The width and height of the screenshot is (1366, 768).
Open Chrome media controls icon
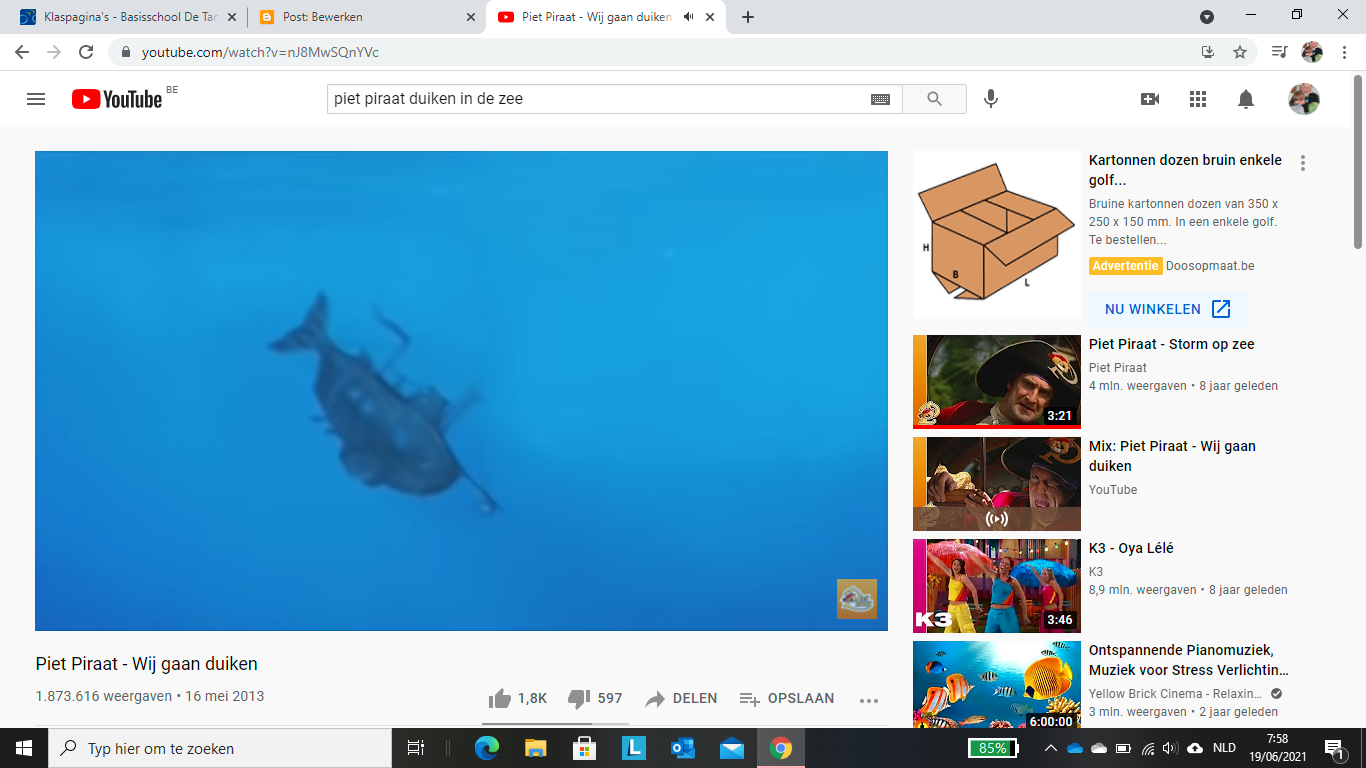(1279, 52)
